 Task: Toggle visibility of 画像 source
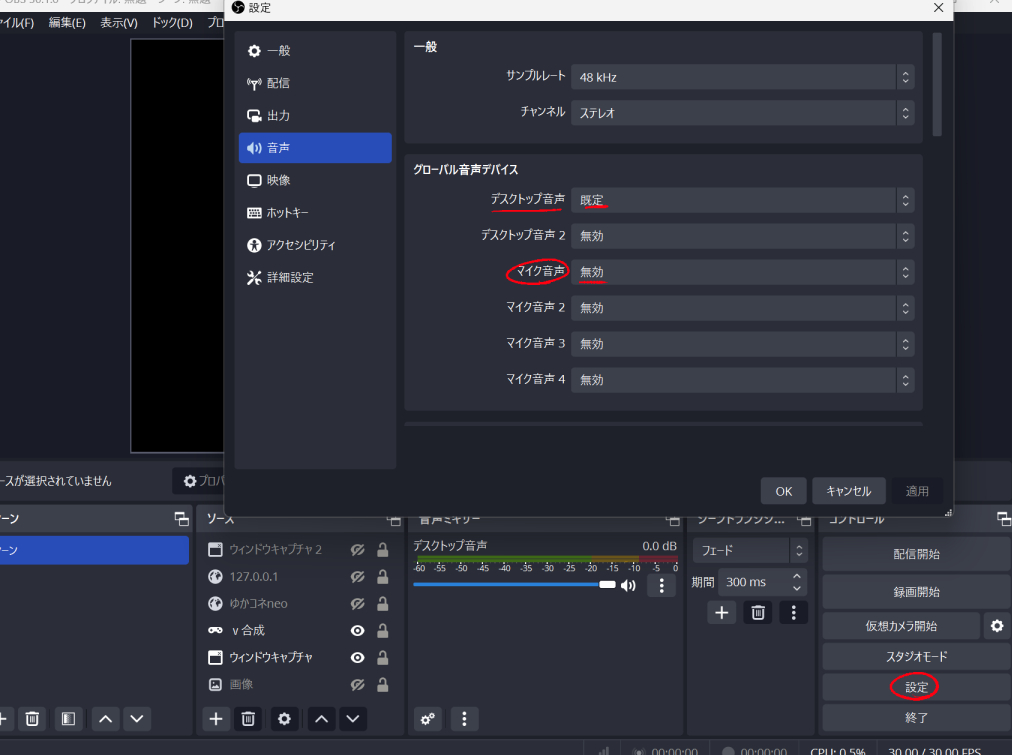pyautogui.click(x=358, y=685)
